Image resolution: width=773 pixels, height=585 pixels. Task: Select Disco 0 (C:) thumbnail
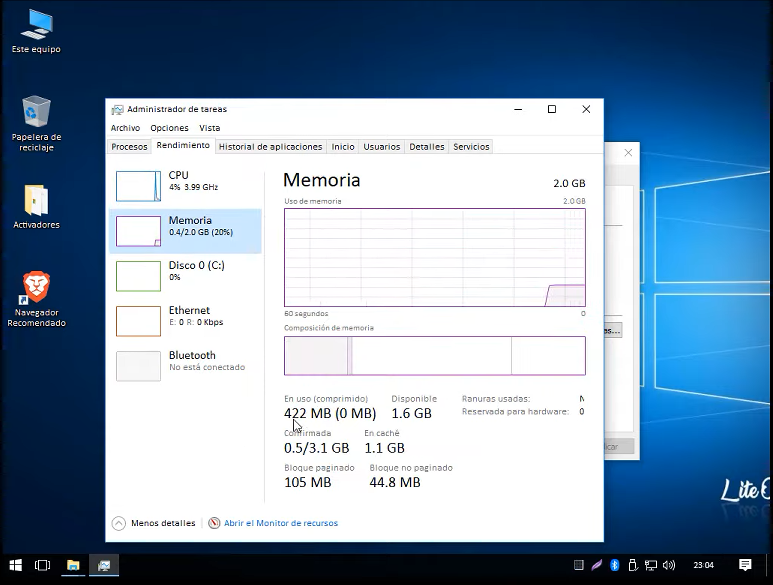tap(139, 276)
